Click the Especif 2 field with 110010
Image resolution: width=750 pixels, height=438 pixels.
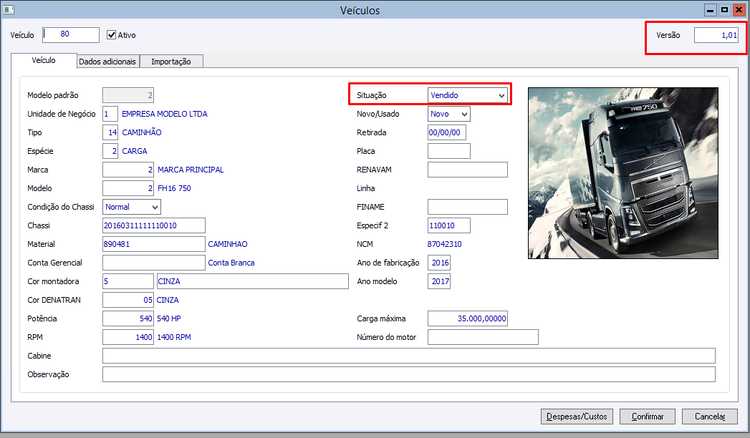449,225
